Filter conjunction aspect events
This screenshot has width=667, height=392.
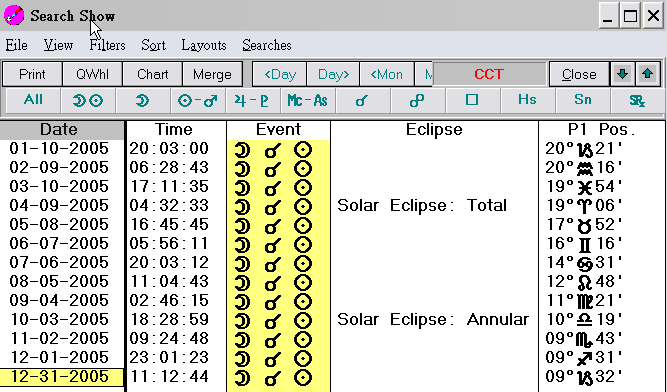click(362, 101)
